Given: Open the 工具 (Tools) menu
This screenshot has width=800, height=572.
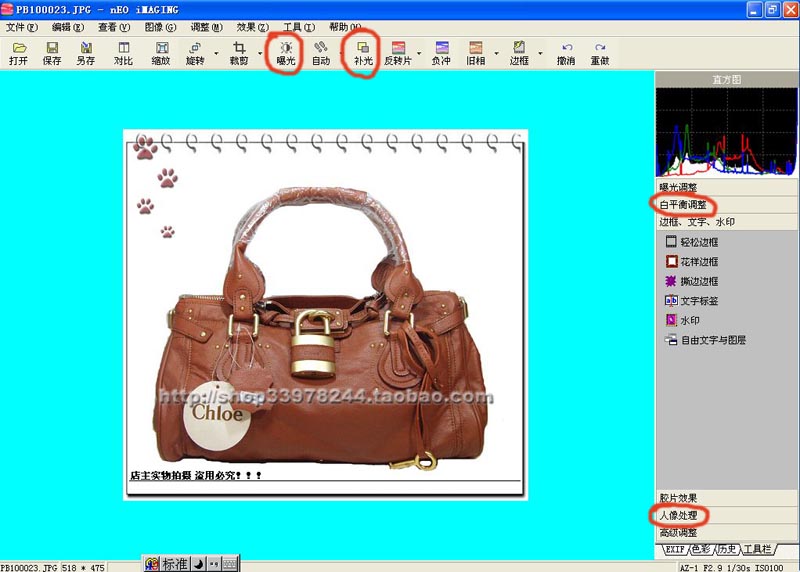Looking at the screenshot, I should tap(299, 27).
